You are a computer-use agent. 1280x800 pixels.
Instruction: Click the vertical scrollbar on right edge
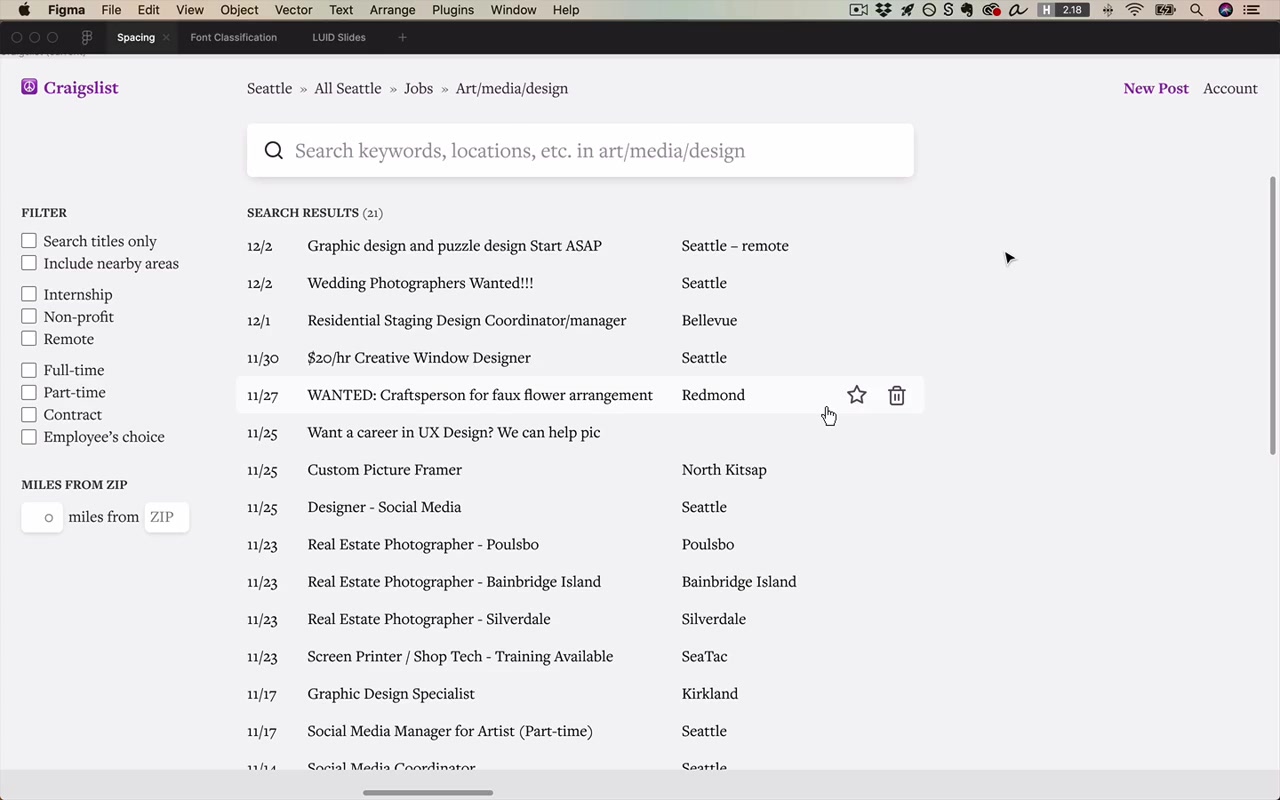coord(1273,316)
